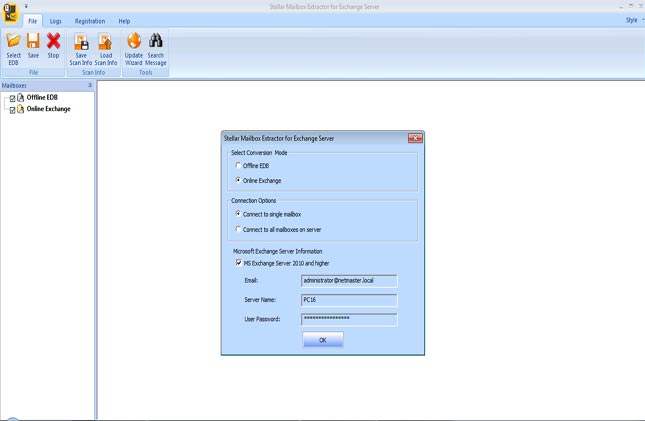Click the Online Exchange file icon in tree
The height and width of the screenshot is (421, 645).
21,109
